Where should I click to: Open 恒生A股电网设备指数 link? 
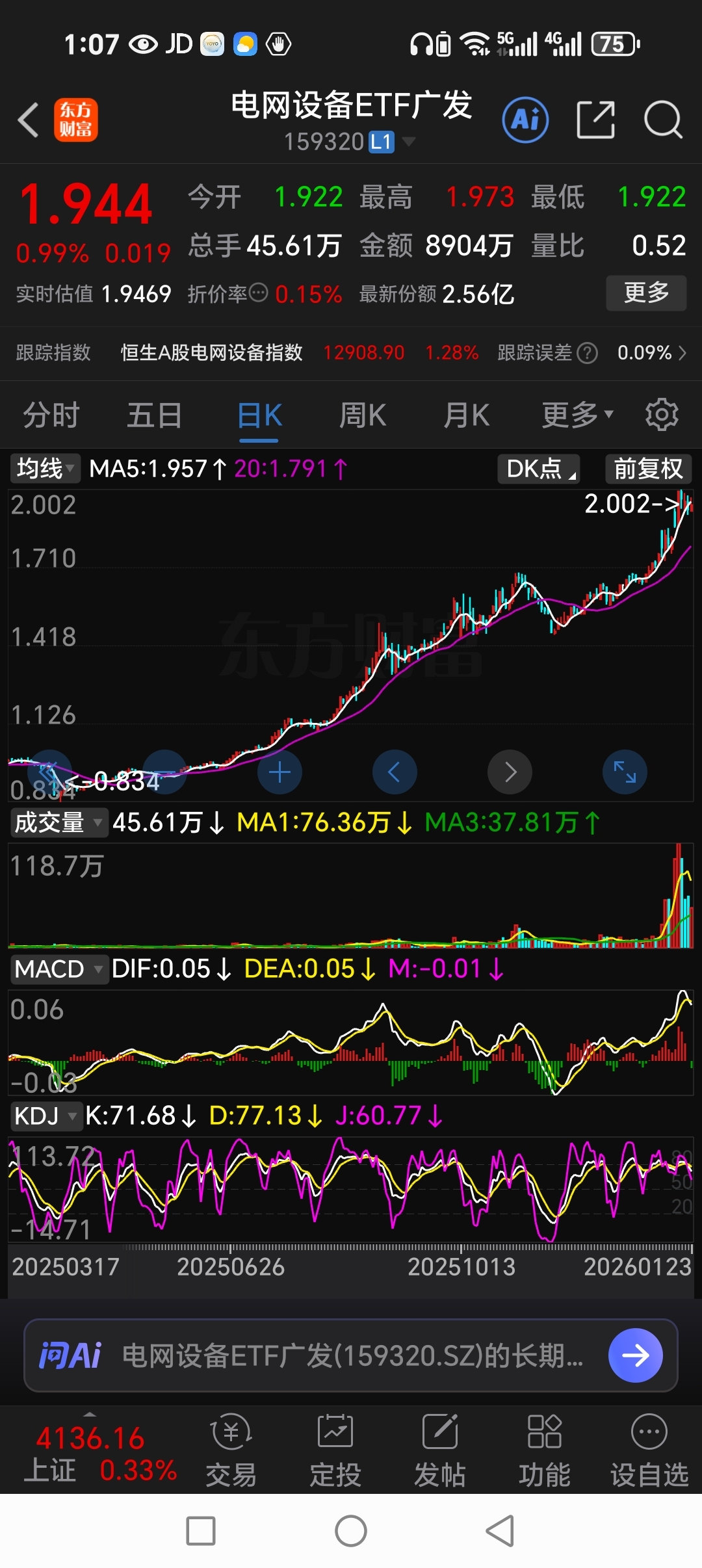212,353
